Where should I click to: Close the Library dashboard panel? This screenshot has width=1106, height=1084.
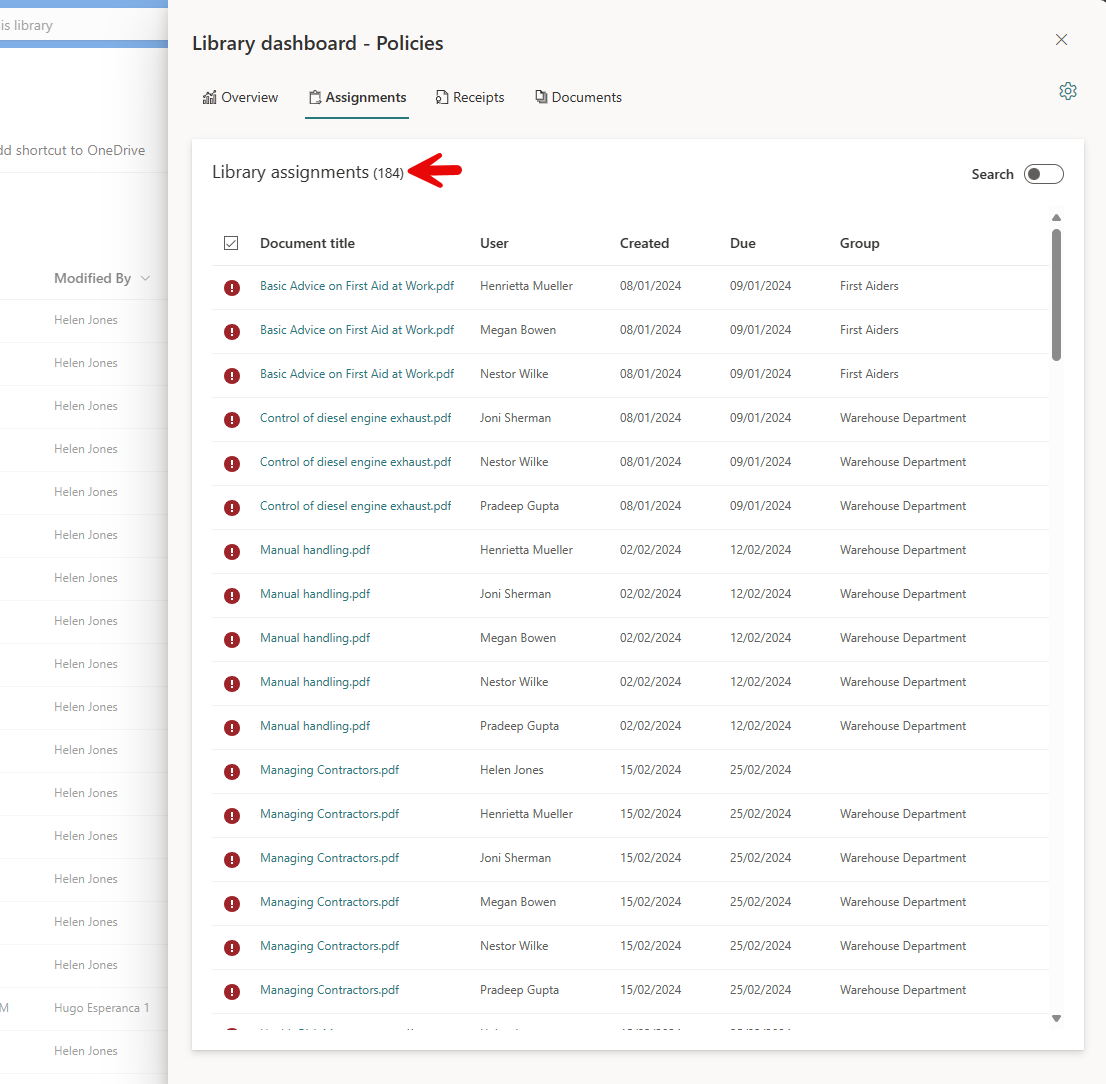coord(1061,39)
